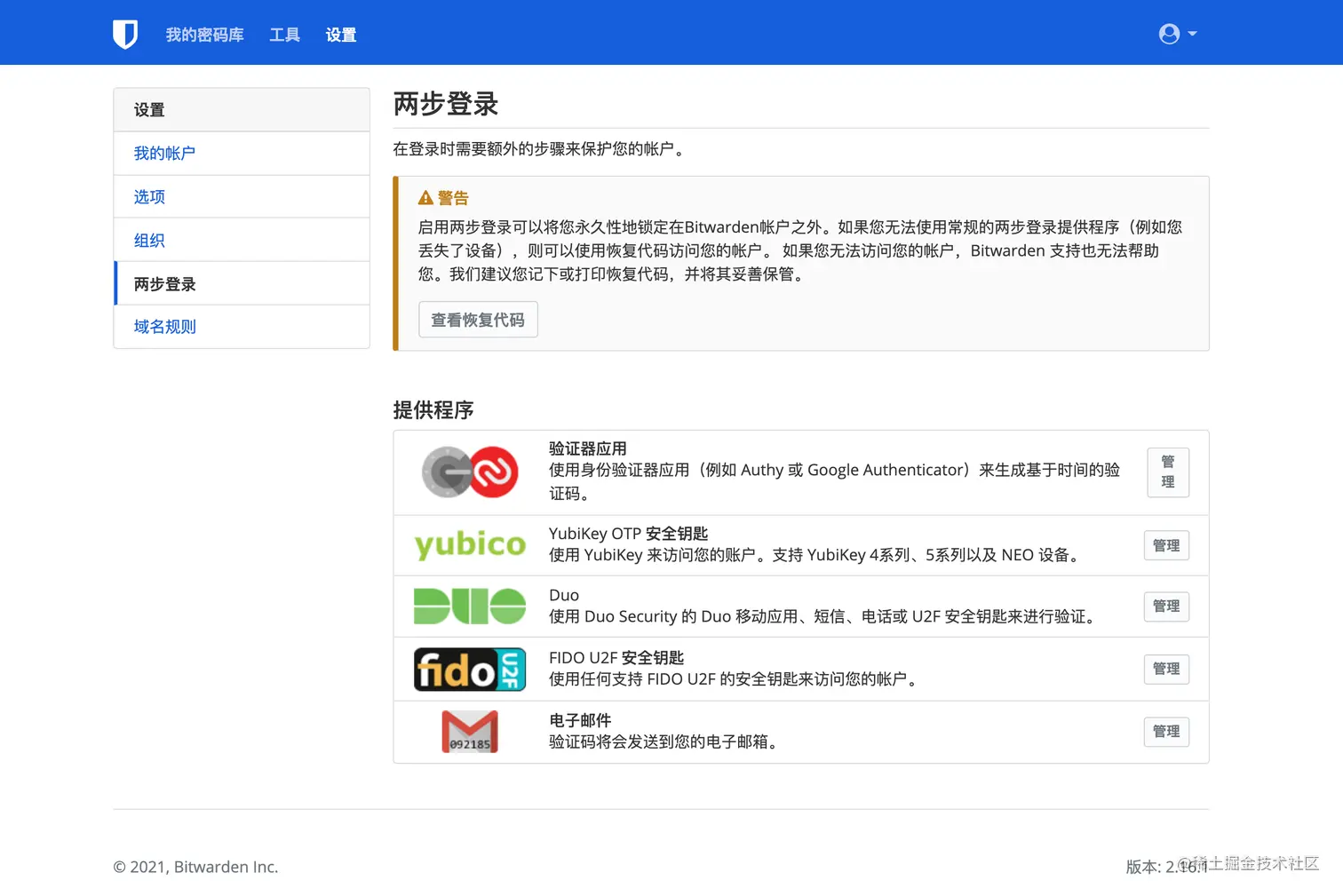Click the Bitwarden shield logo

click(x=125, y=33)
